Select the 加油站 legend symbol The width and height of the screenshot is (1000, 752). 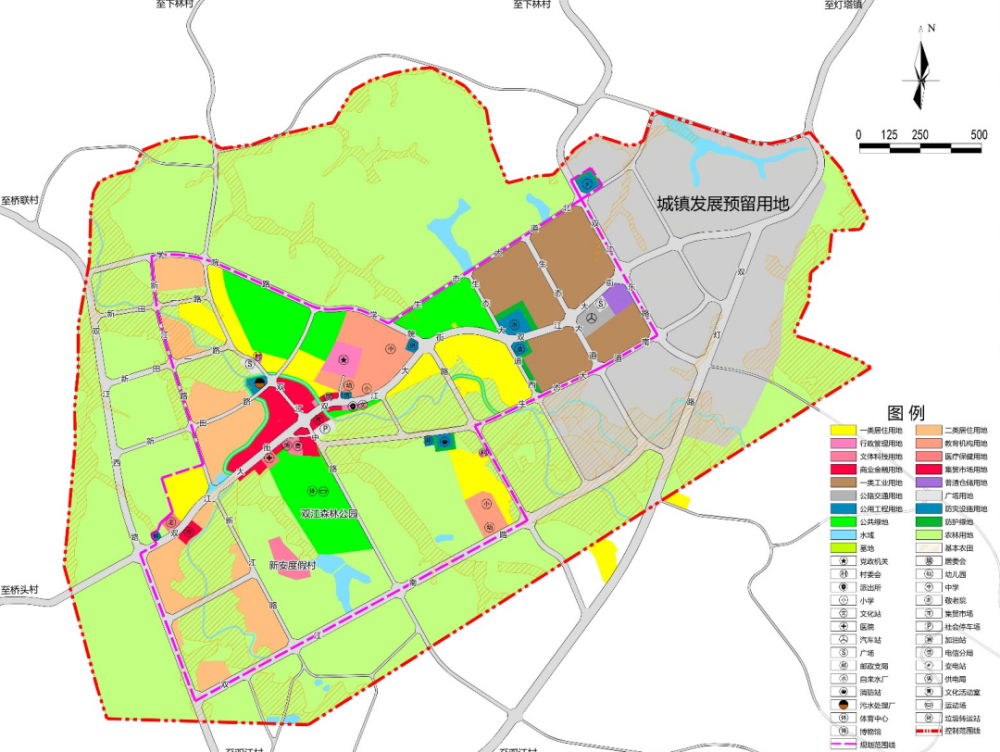coord(929,640)
